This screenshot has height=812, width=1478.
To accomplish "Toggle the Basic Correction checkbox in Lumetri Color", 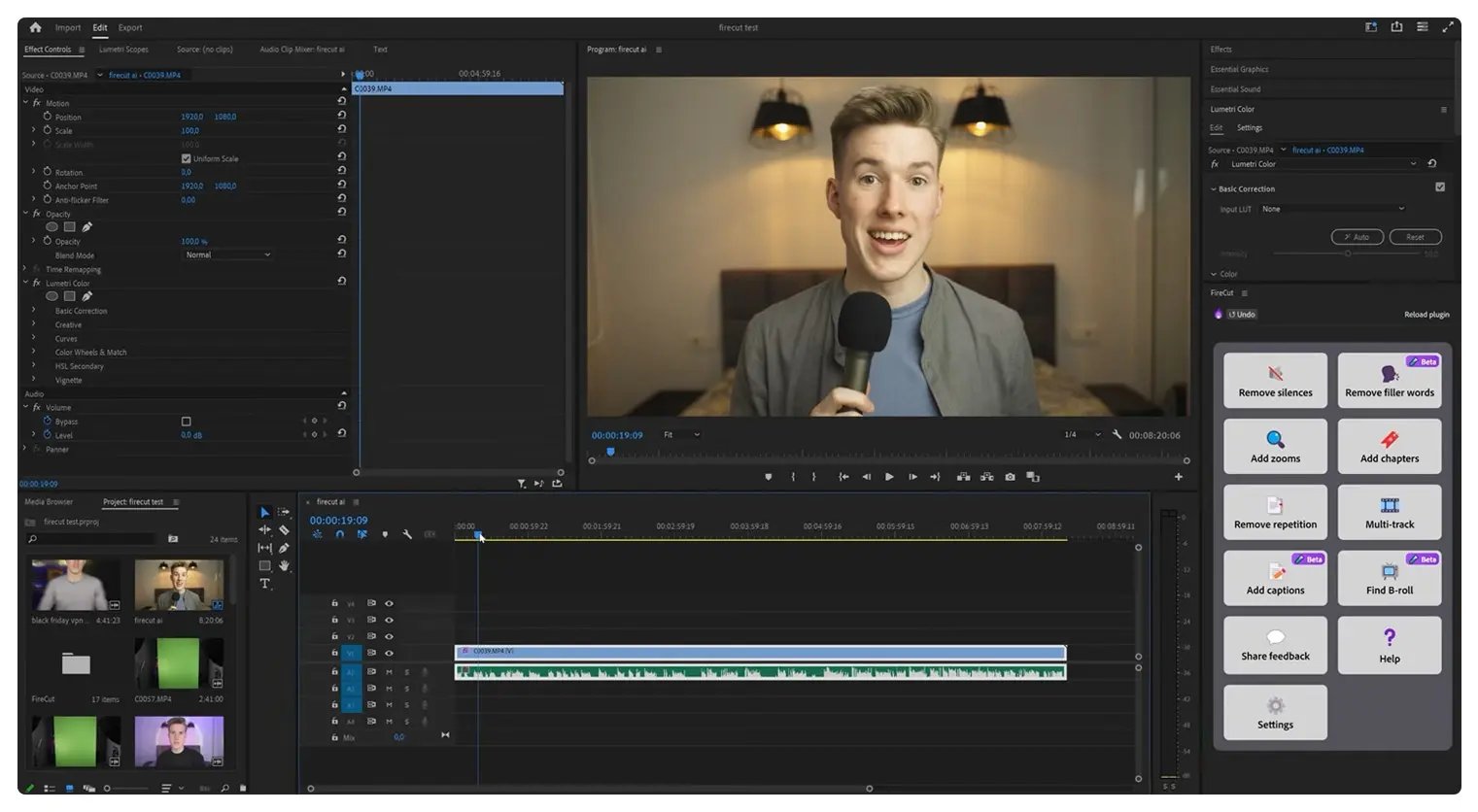I will coord(1440,187).
